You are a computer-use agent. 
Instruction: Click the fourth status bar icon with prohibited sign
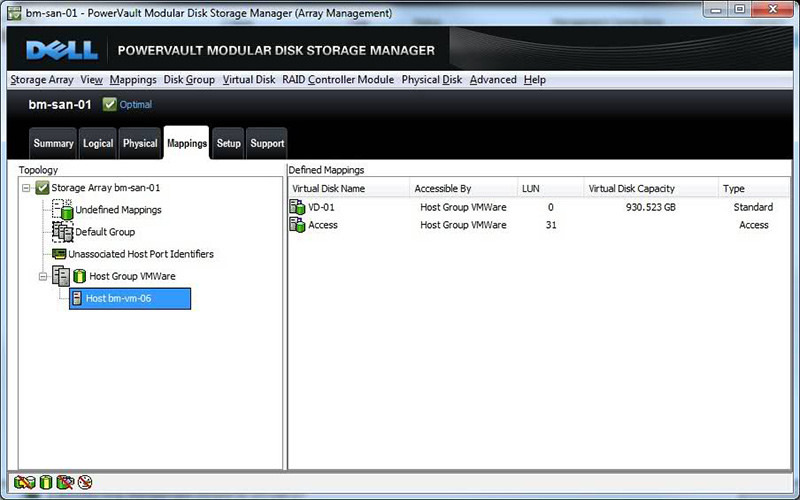pos(85,482)
